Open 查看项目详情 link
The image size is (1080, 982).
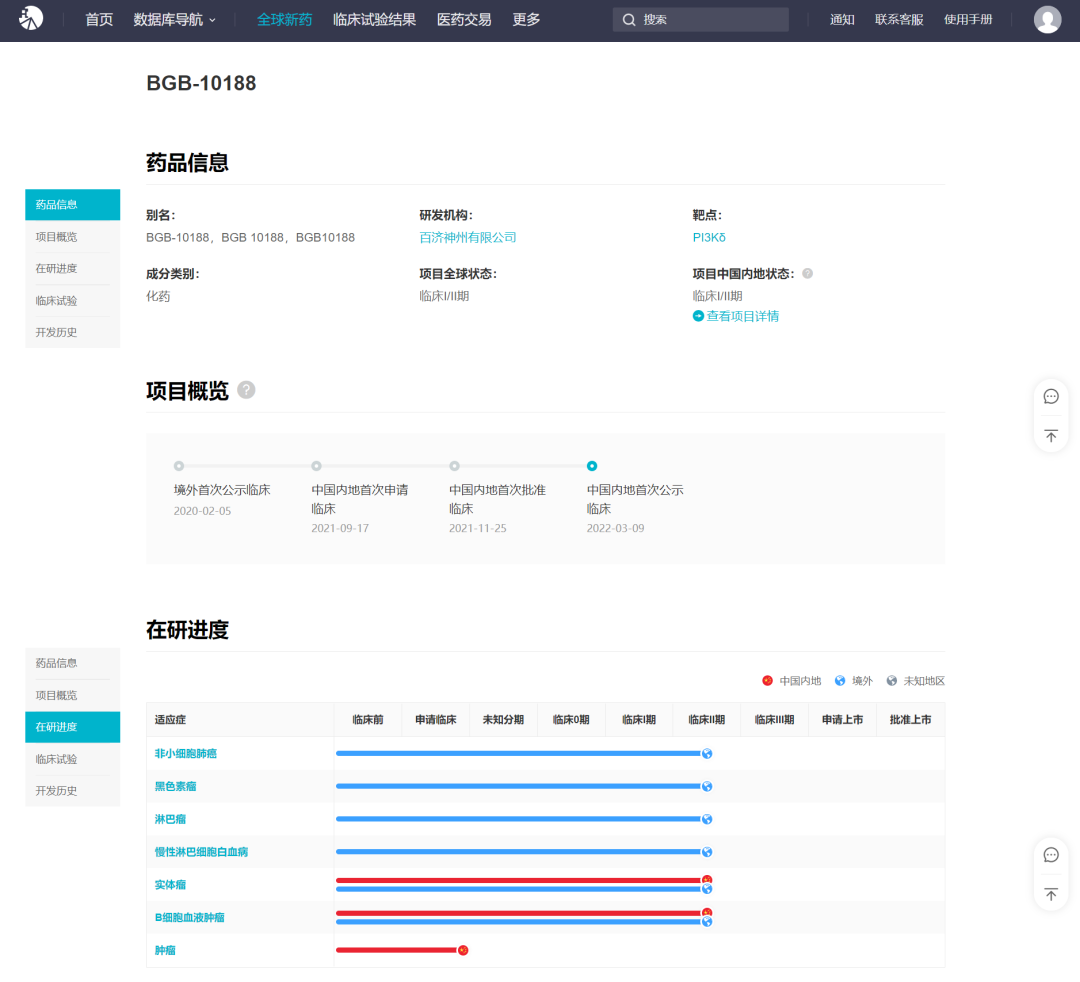[742, 315]
